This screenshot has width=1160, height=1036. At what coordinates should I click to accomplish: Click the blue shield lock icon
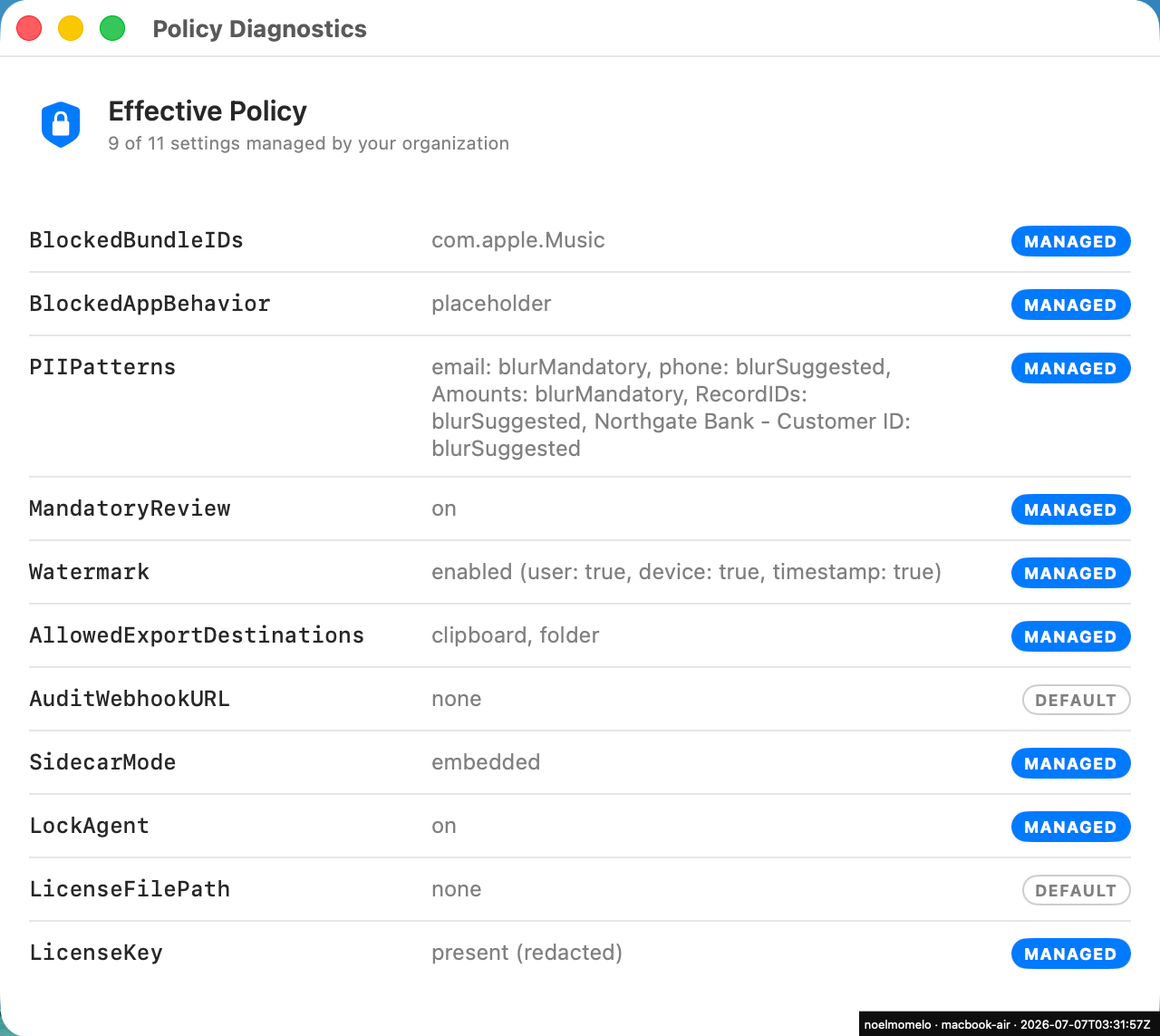61,124
